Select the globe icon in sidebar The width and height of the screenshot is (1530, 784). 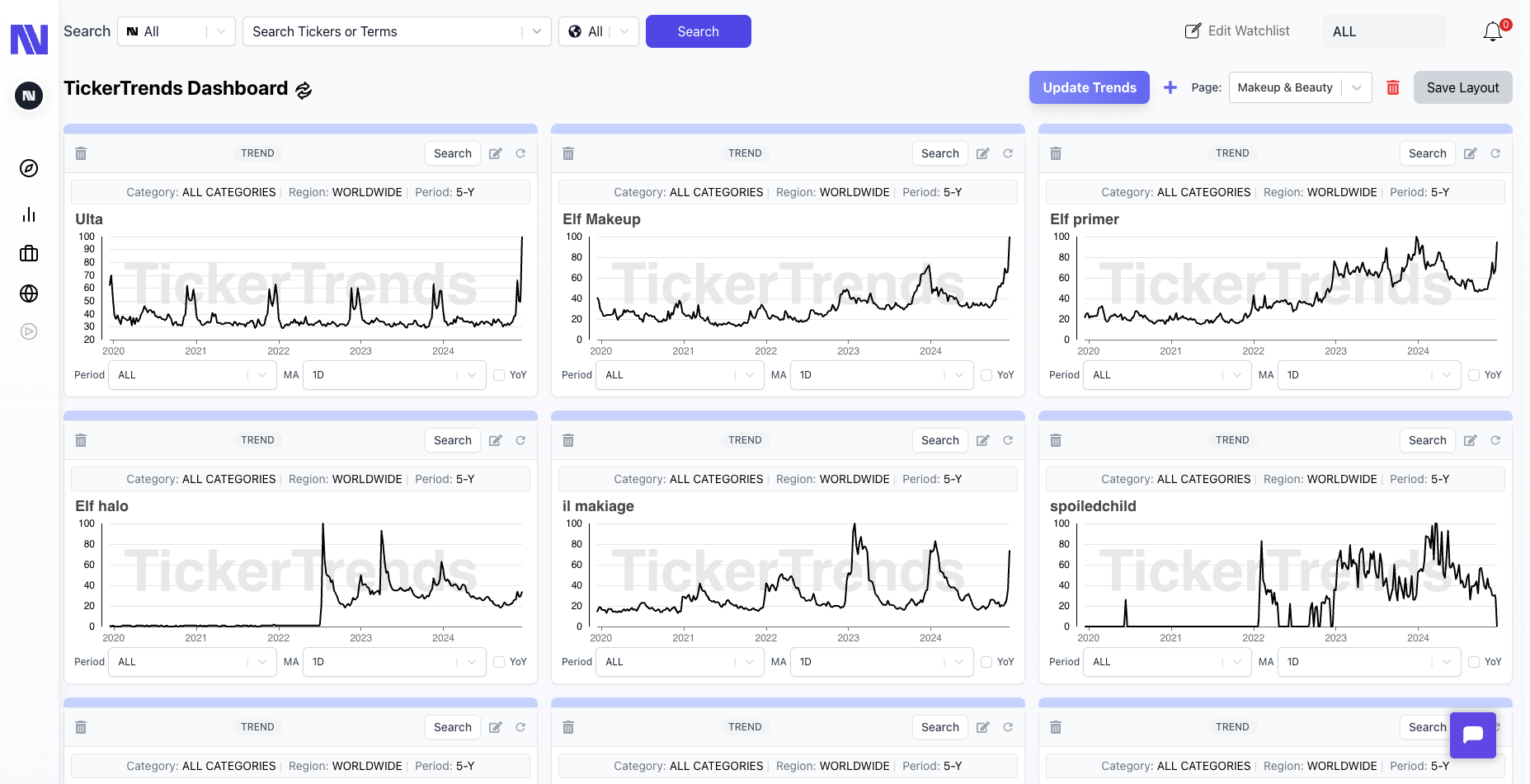(29, 293)
